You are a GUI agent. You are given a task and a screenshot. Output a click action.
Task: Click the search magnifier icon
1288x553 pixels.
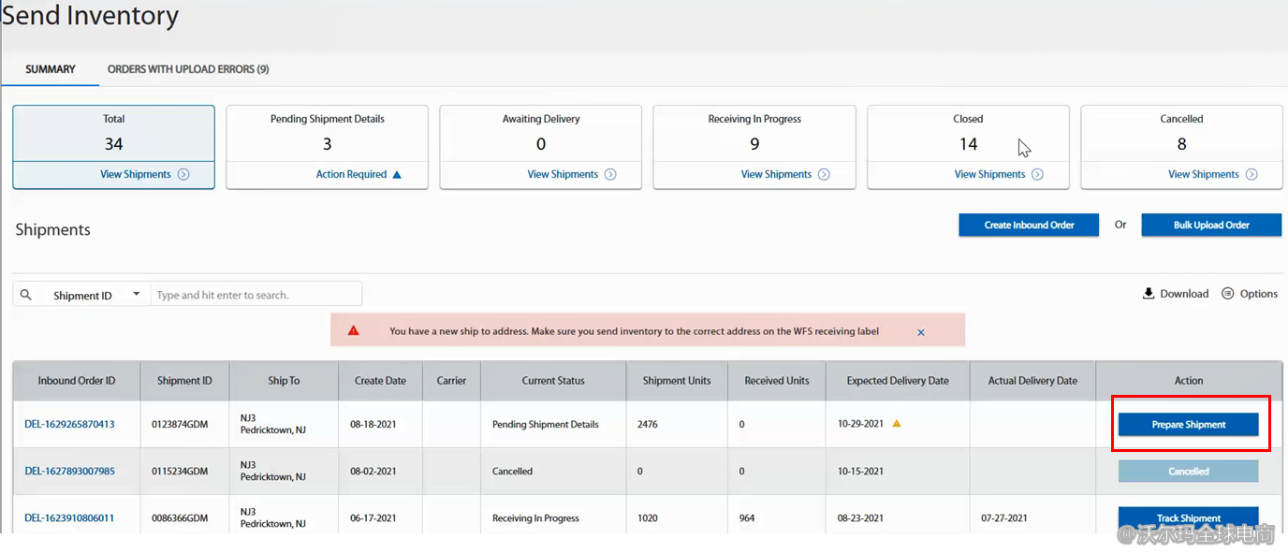[26, 295]
